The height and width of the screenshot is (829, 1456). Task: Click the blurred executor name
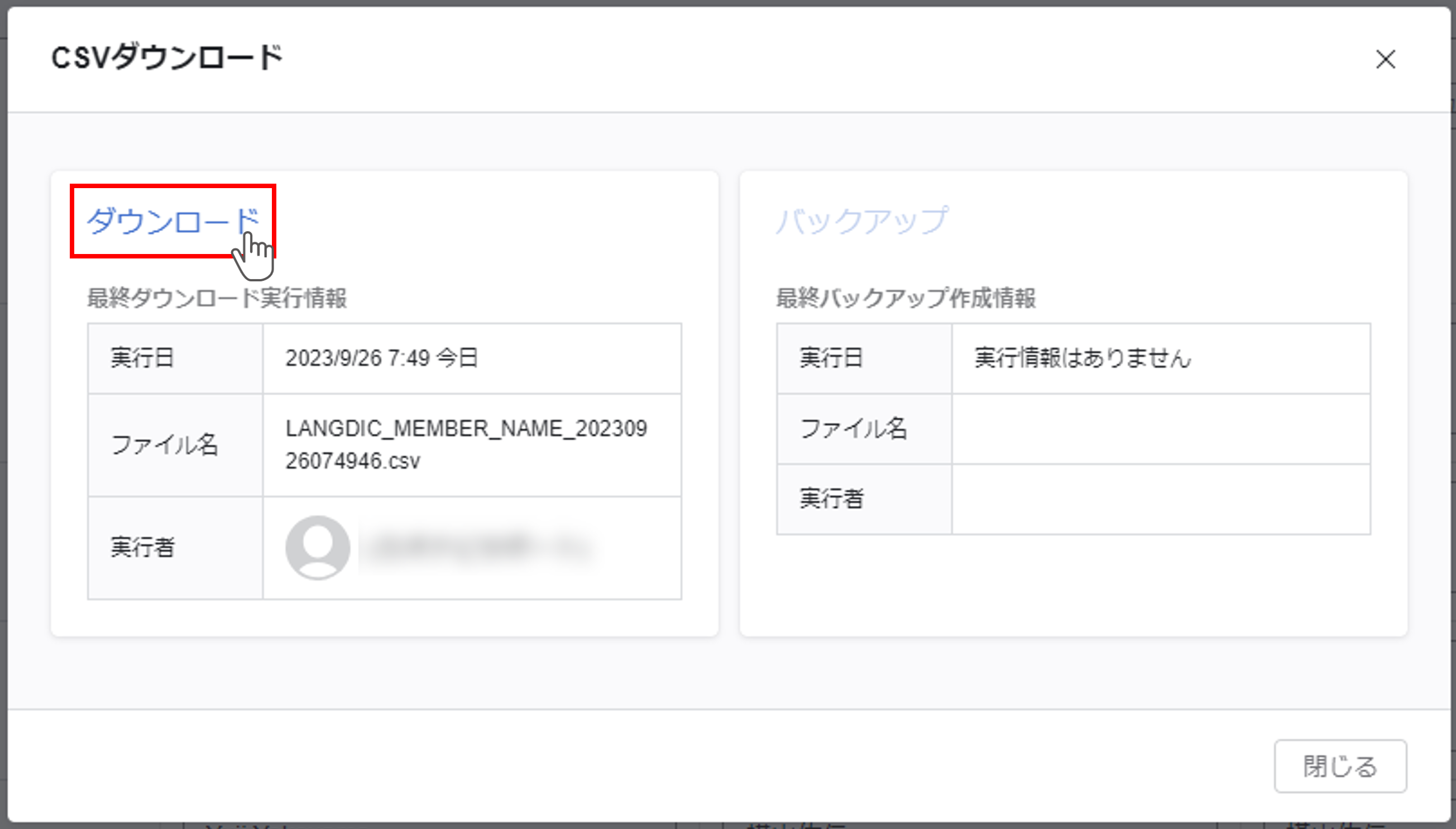[480, 547]
